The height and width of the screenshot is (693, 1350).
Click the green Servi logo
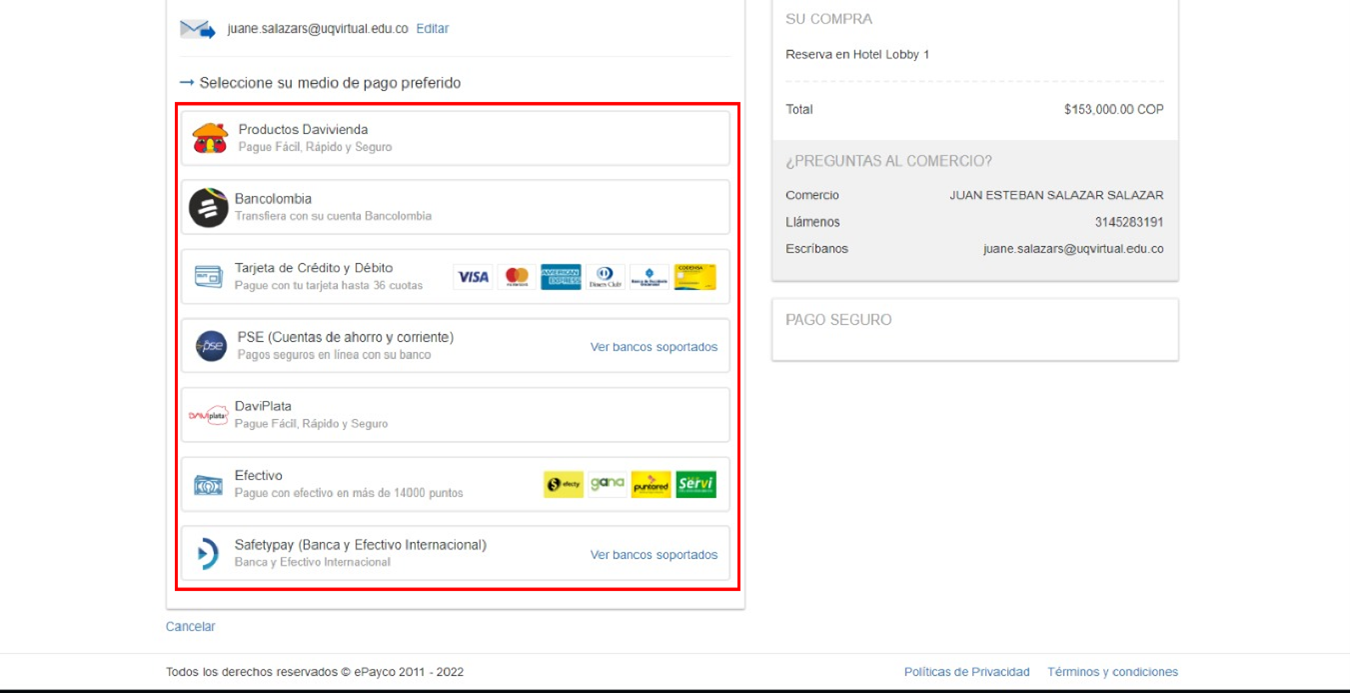point(696,484)
